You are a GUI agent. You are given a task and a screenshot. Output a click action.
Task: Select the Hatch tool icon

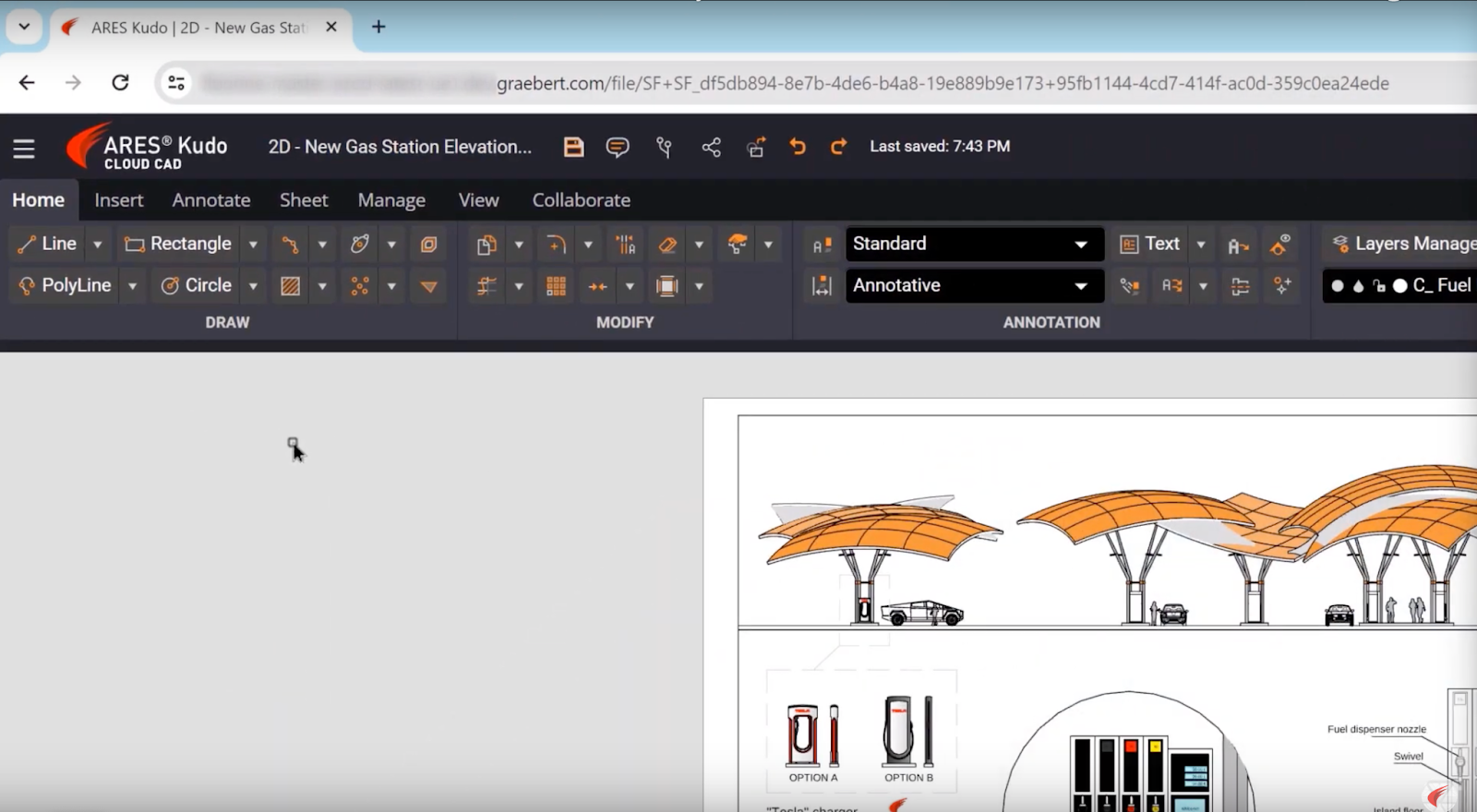290,286
